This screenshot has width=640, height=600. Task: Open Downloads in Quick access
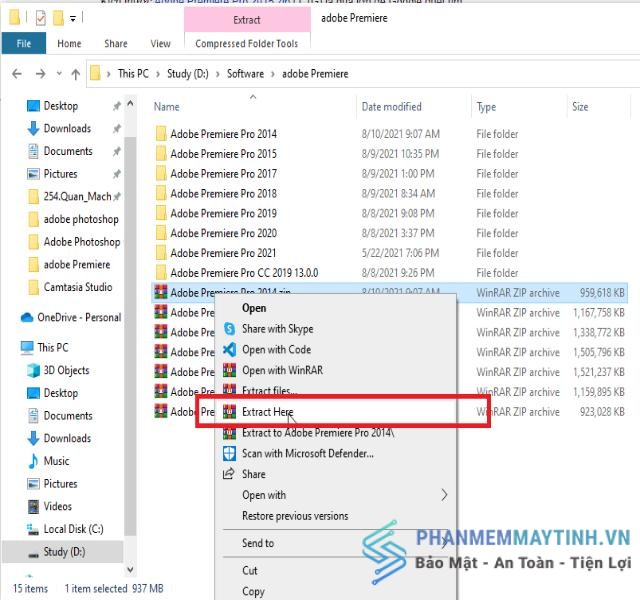pyautogui.click(x=67, y=128)
